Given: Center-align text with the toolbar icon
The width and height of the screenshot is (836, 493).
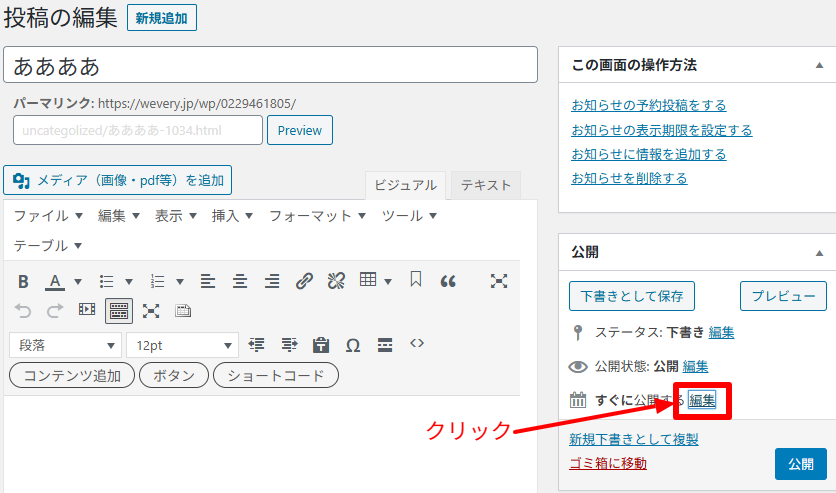Looking at the screenshot, I should pyautogui.click(x=239, y=281).
